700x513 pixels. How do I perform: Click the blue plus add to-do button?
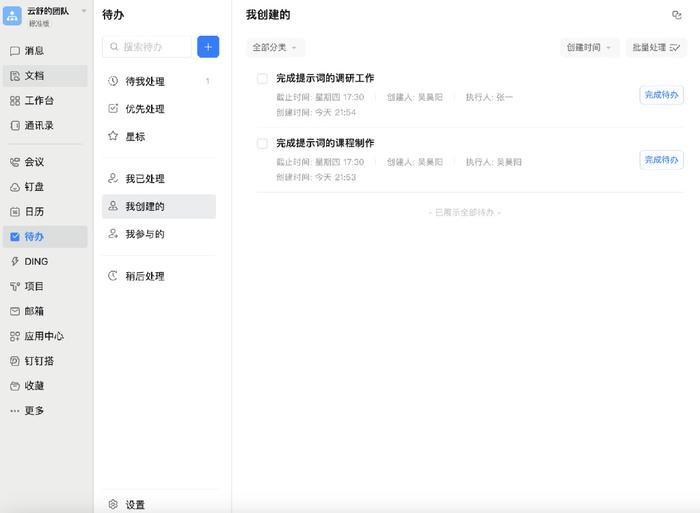click(x=208, y=47)
